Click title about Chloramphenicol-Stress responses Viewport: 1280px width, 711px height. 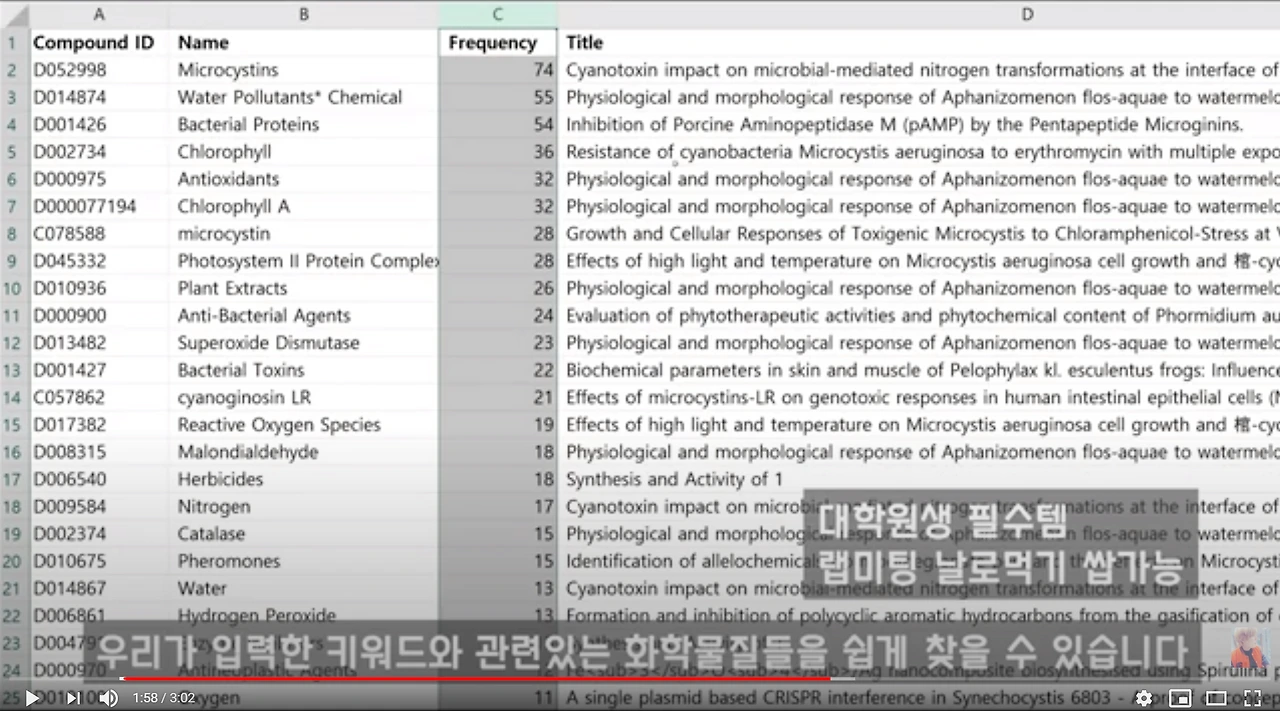(922, 234)
